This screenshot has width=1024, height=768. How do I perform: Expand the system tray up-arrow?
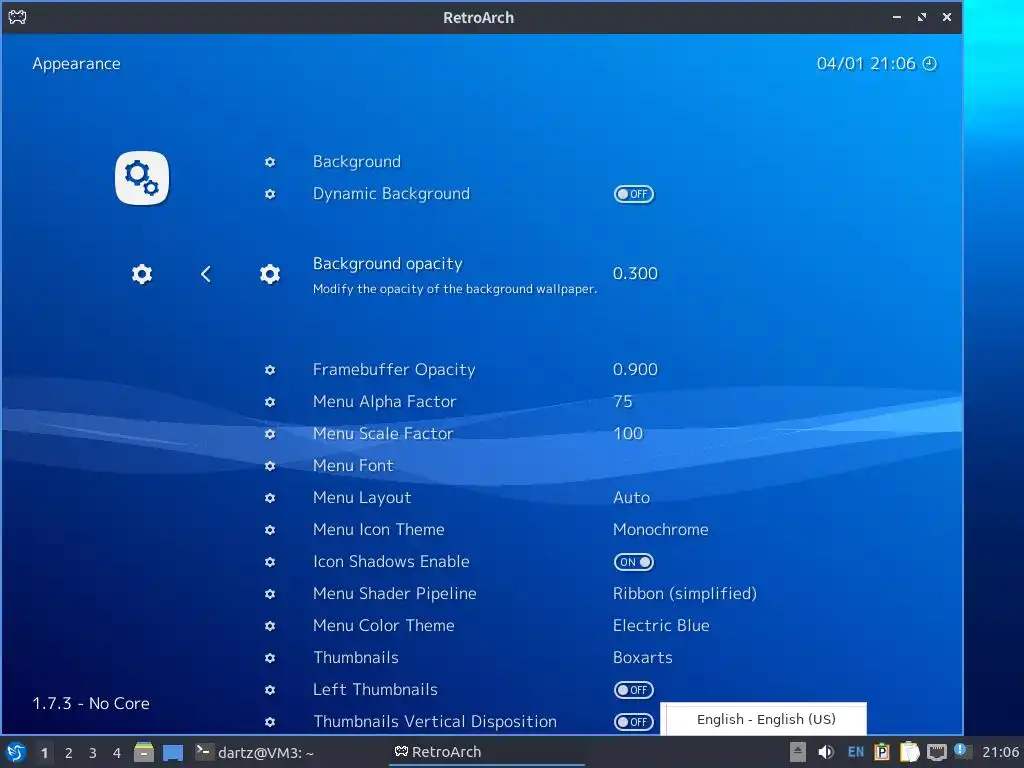[x=797, y=752]
